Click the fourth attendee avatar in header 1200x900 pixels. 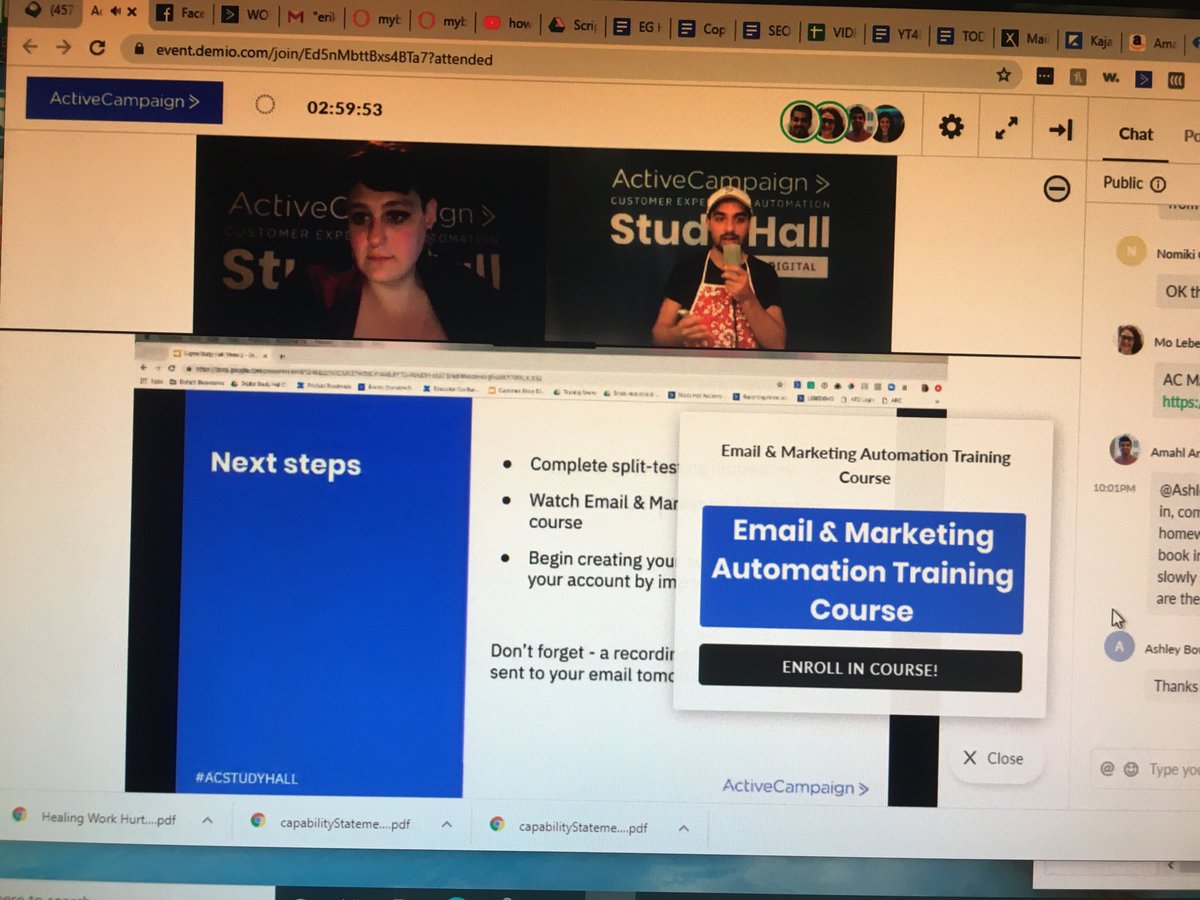coord(887,124)
